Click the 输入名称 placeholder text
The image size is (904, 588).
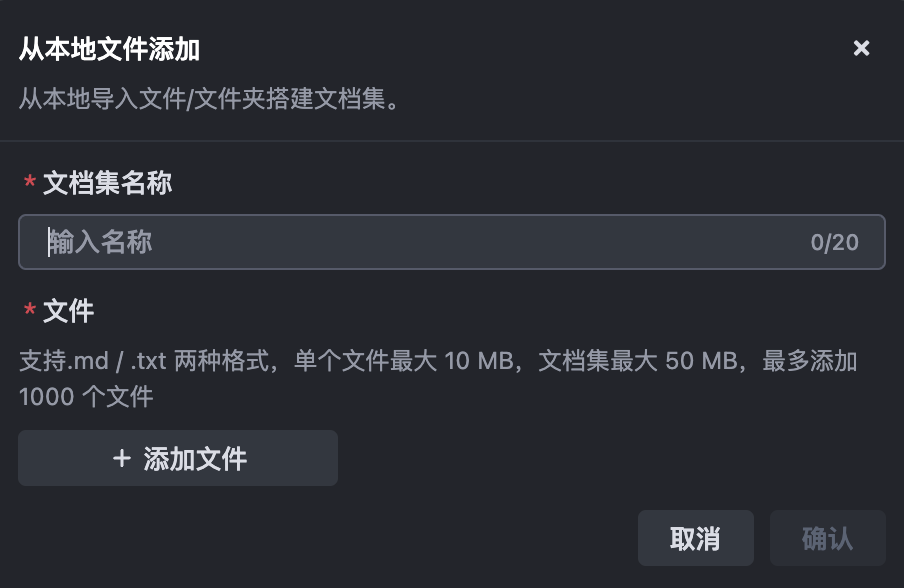102,242
